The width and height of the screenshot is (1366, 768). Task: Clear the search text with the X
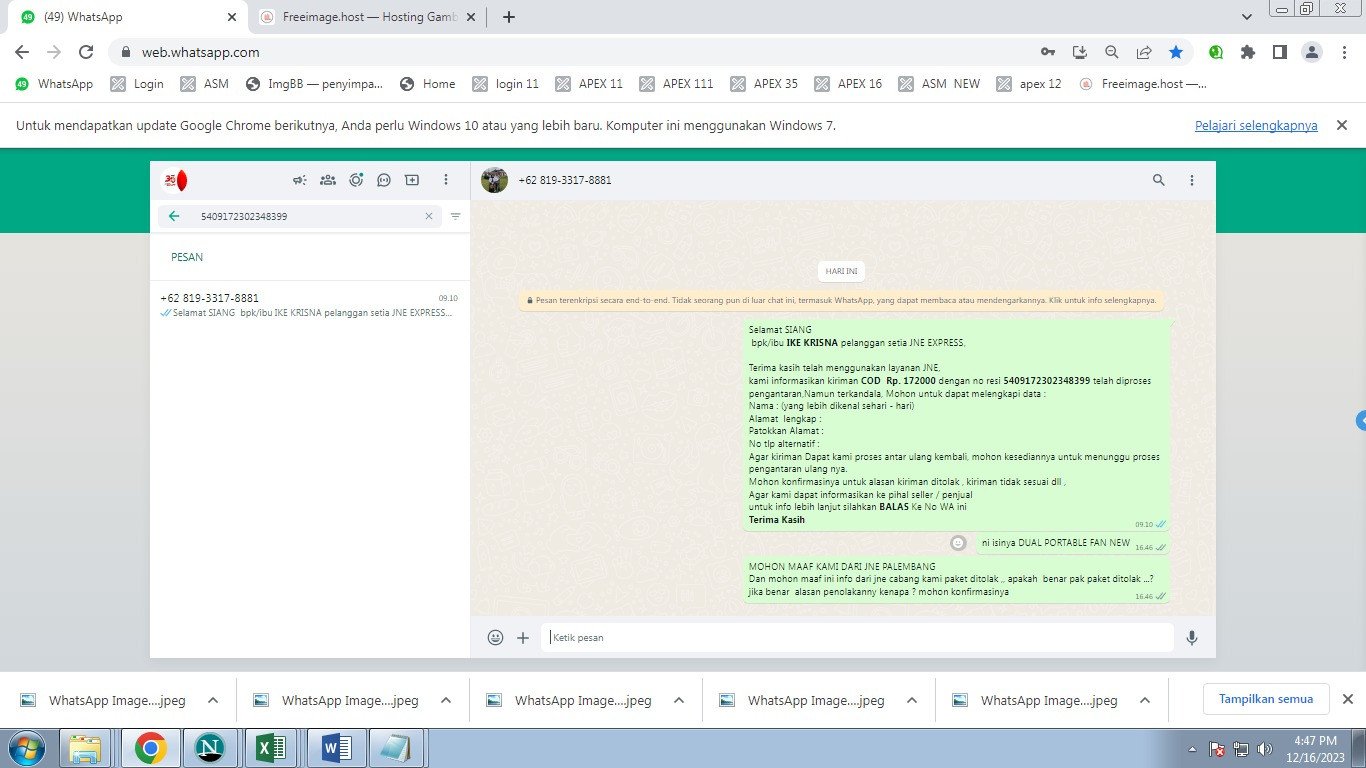[429, 216]
